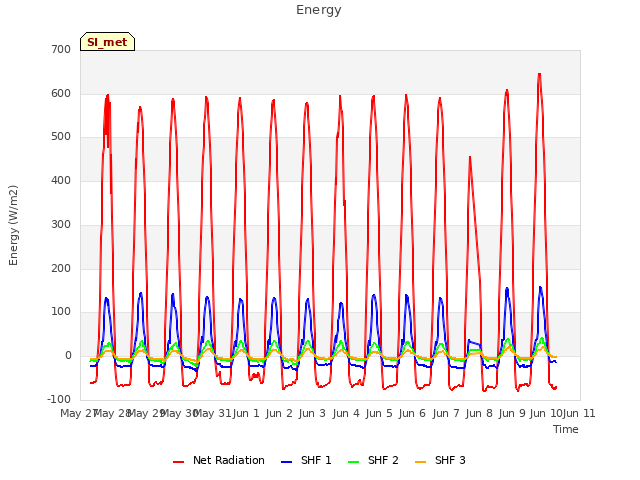Click the 500 y-axis tick label
The image size is (640, 480).
(x=61, y=137)
